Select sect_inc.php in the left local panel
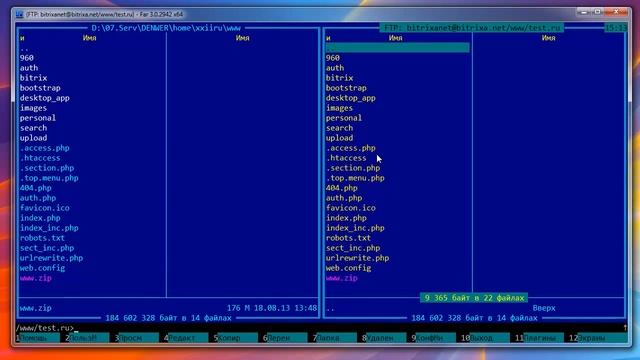 tap(47, 248)
